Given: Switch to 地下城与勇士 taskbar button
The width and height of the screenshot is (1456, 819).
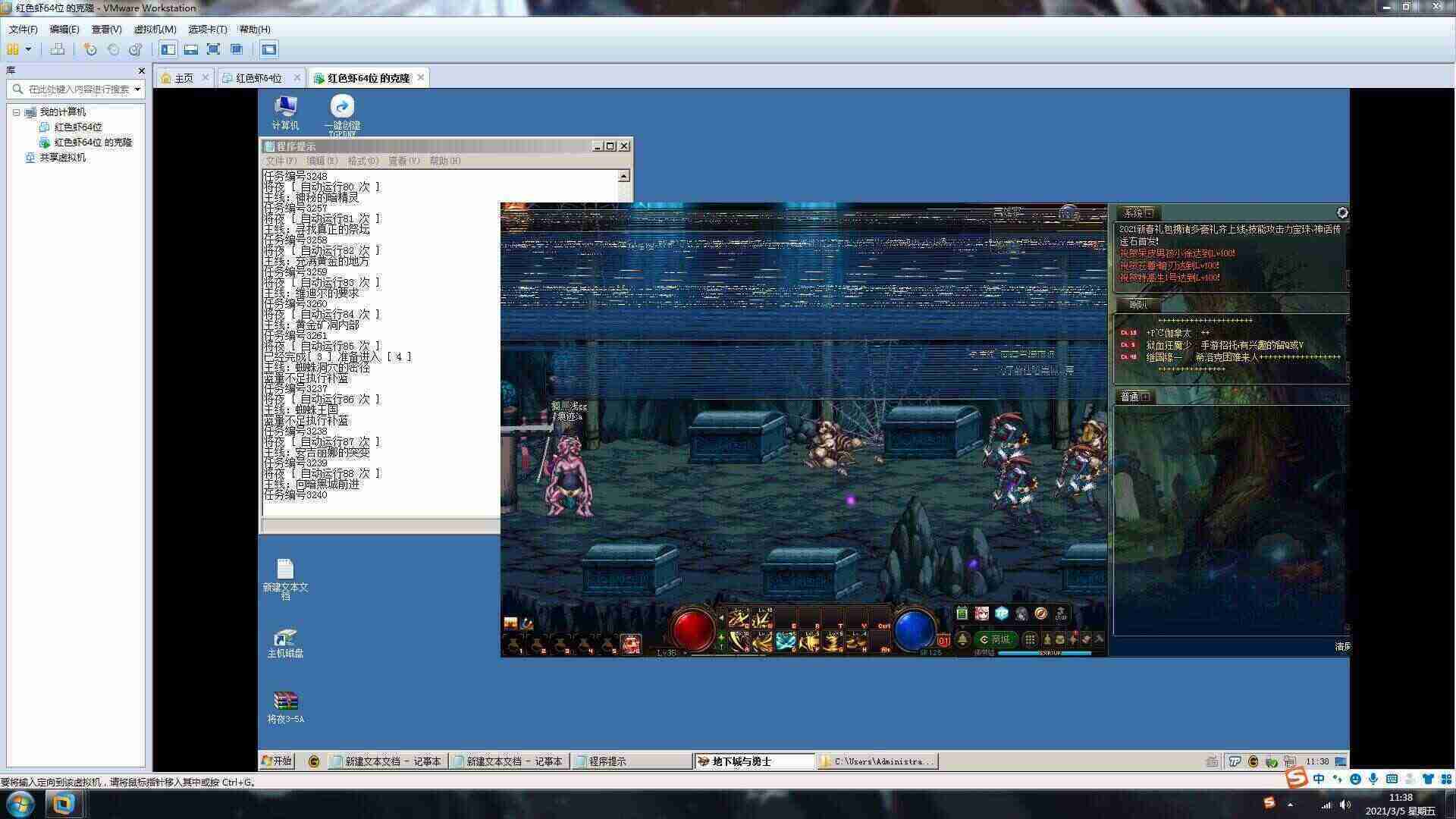Looking at the screenshot, I should pyautogui.click(x=754, y=761).
